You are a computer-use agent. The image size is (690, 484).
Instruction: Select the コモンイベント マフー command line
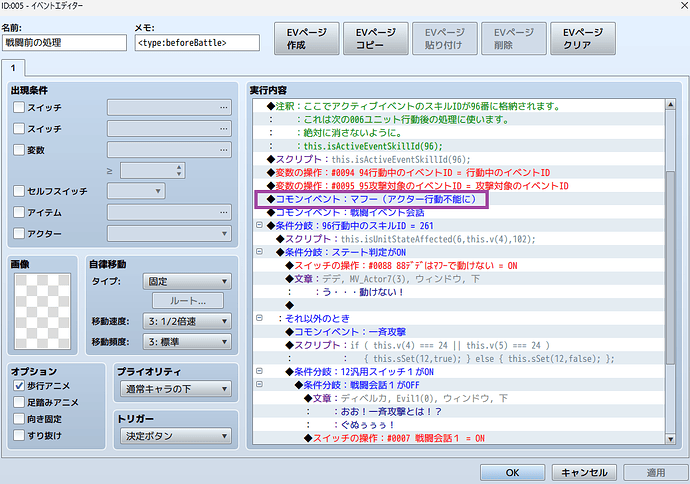click(459, 199)
